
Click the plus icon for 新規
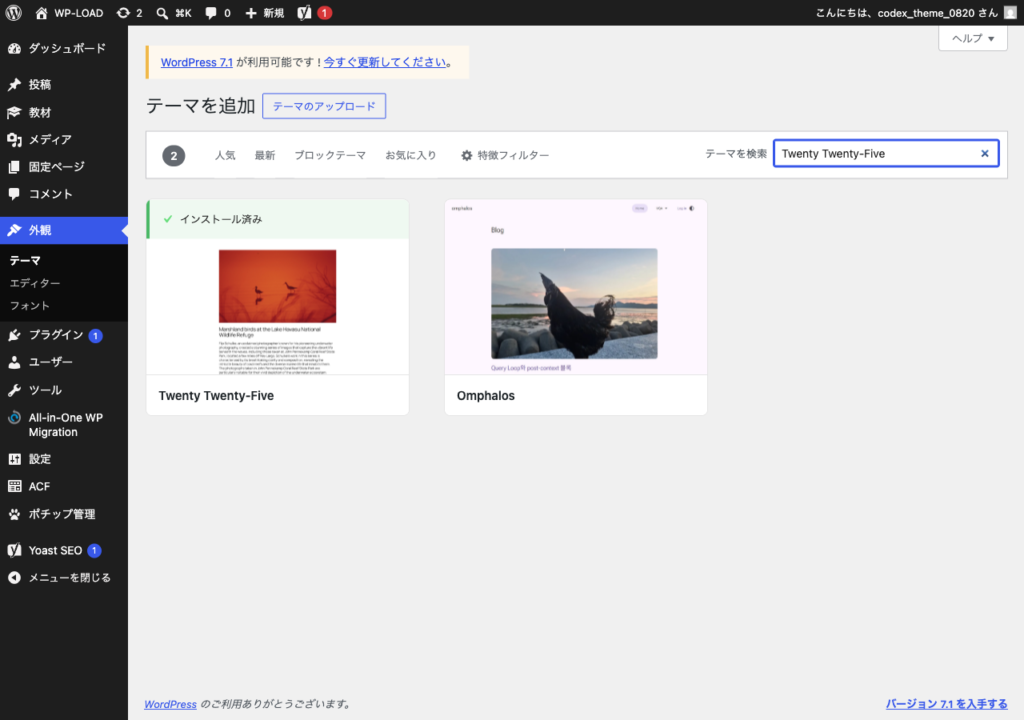point(251,13)
